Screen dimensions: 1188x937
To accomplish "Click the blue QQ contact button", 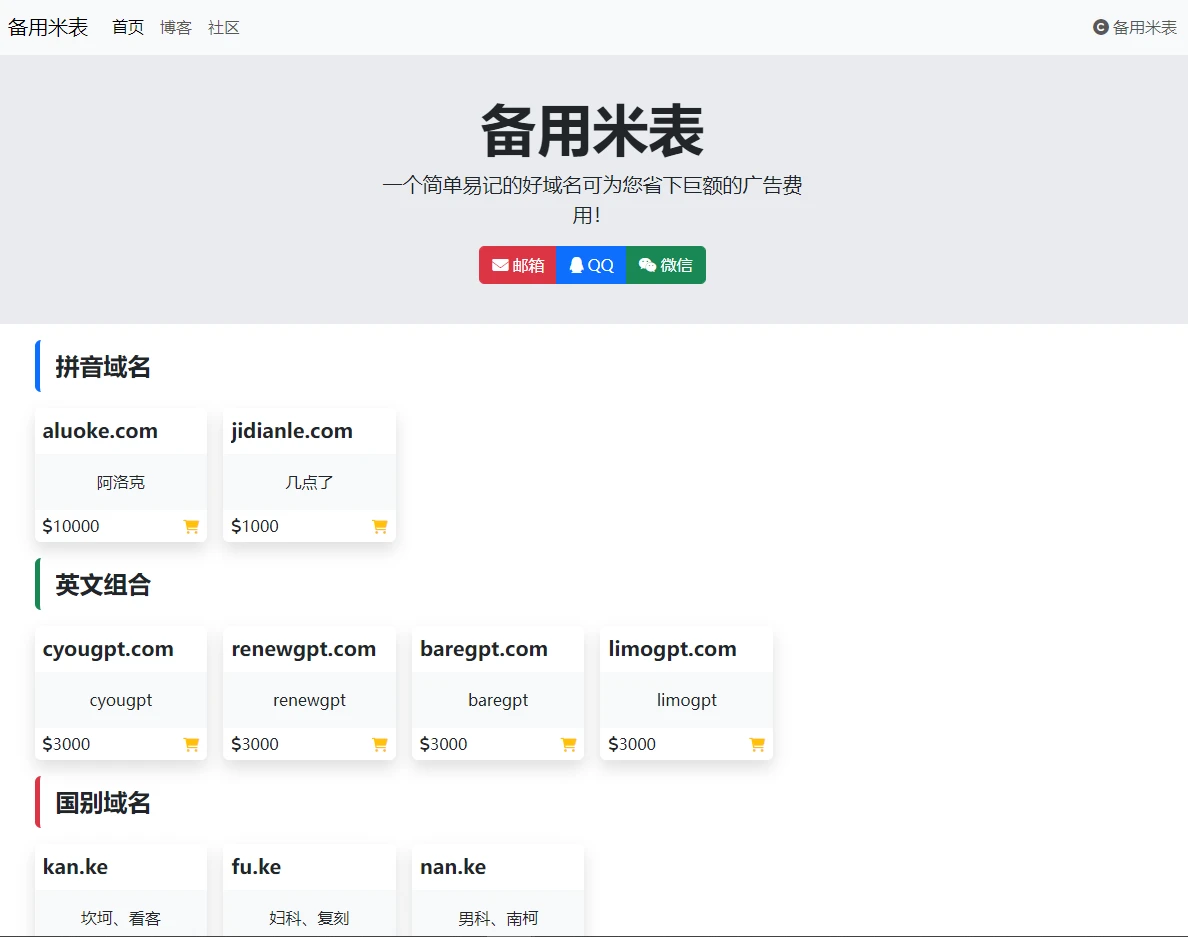I will pyautogui.click(x=591, y=265).
